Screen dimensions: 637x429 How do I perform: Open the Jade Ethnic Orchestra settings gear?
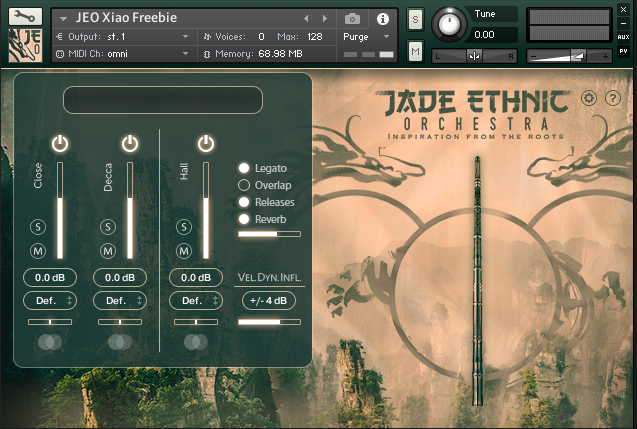pyautogui.click(x=589, y=98)
